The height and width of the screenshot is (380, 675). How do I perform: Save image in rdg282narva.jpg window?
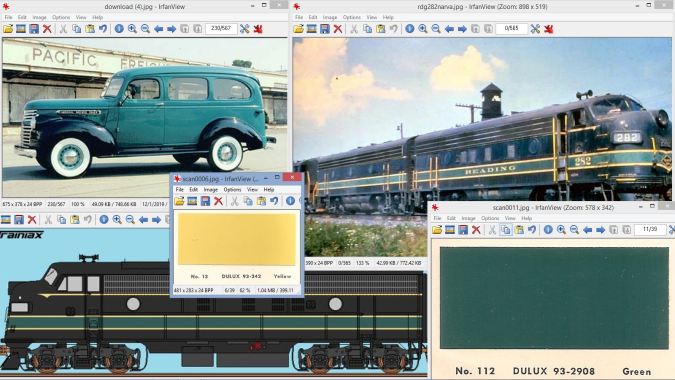[325, 29]
